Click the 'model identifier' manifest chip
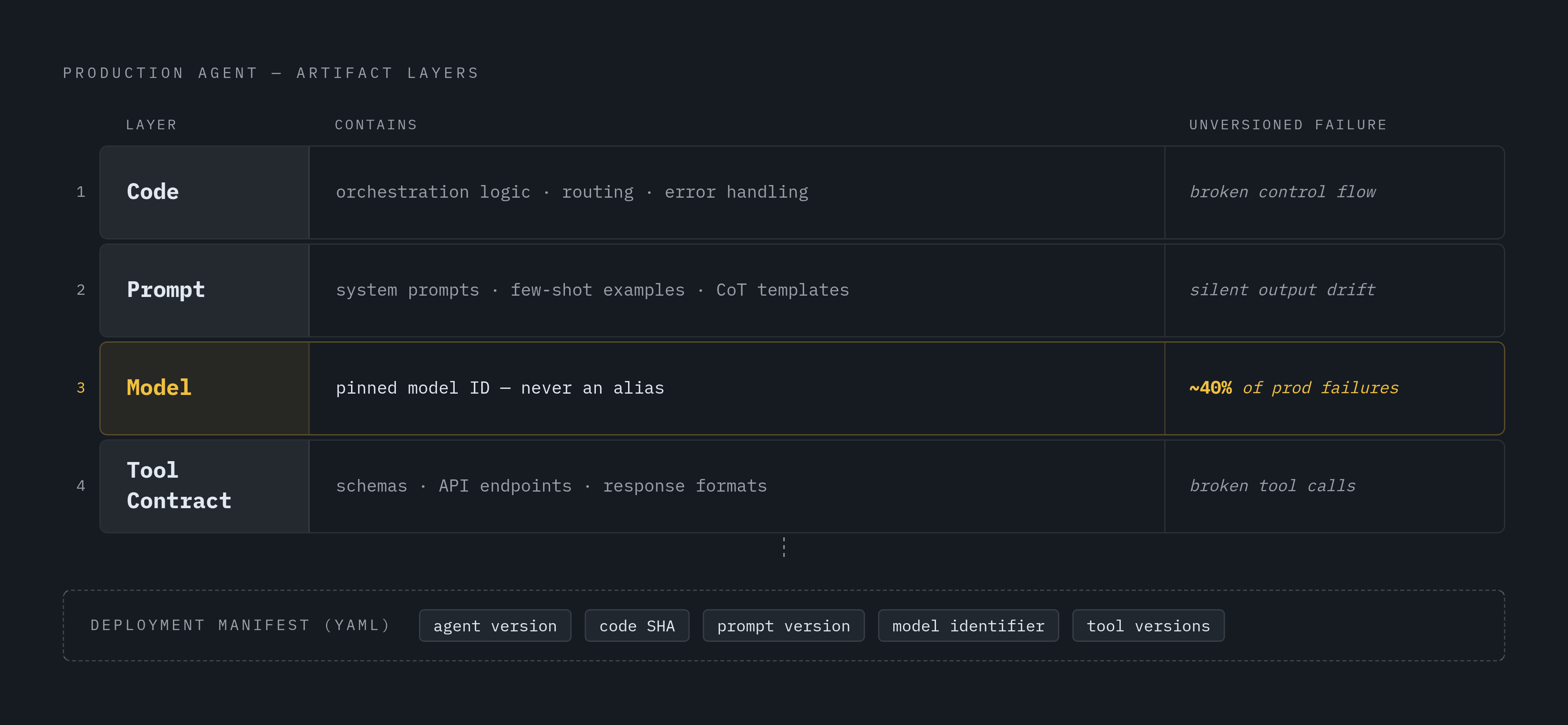Viewport: 1568px width, 725px height. tap(968, 626)
